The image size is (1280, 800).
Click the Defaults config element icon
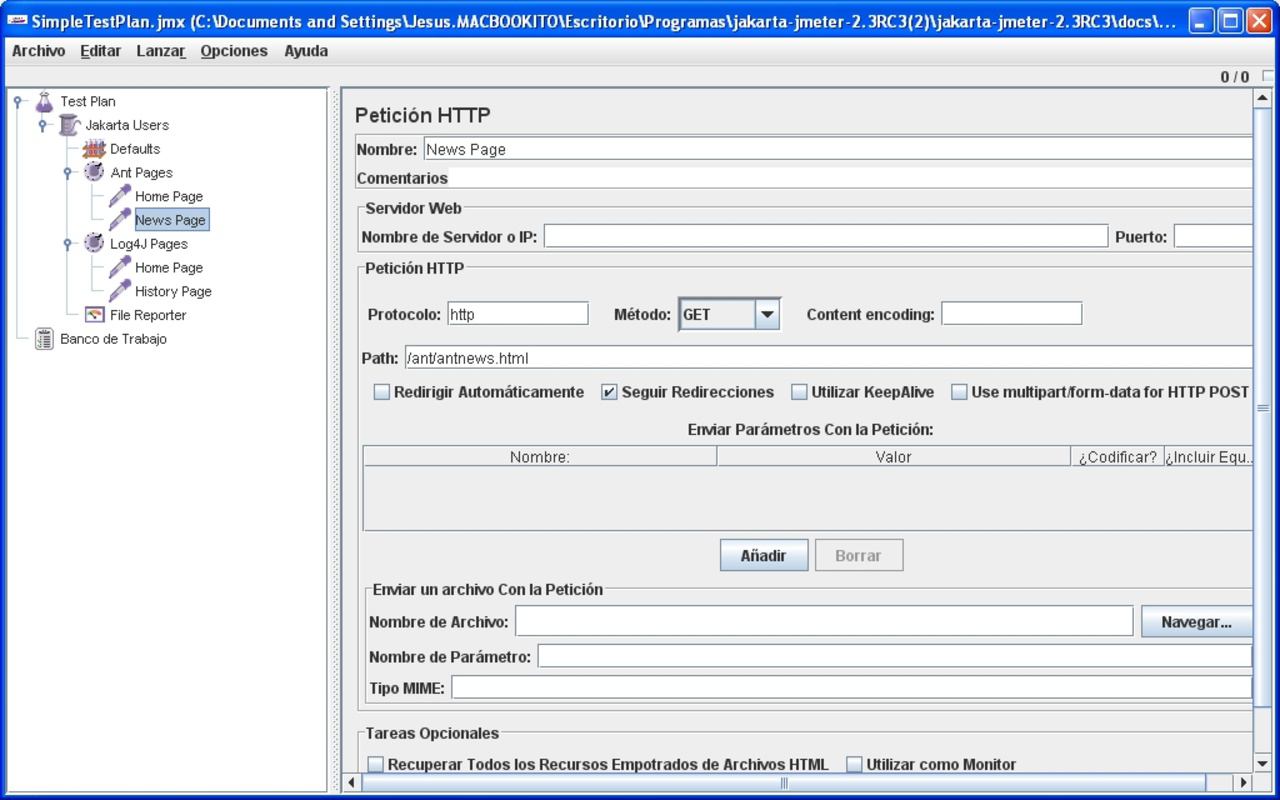(x=94, y=149)
